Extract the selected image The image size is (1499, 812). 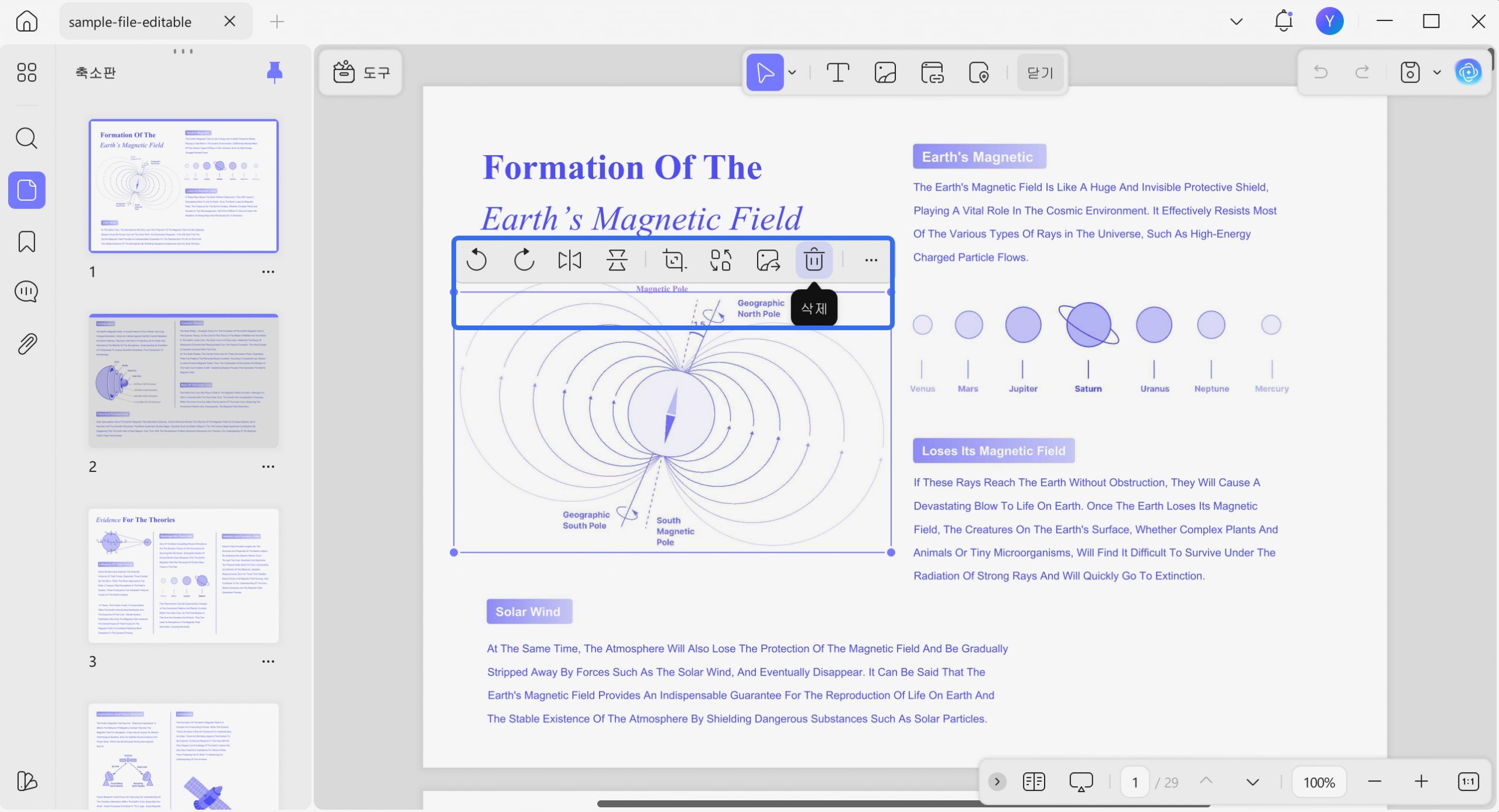[768, 260]
